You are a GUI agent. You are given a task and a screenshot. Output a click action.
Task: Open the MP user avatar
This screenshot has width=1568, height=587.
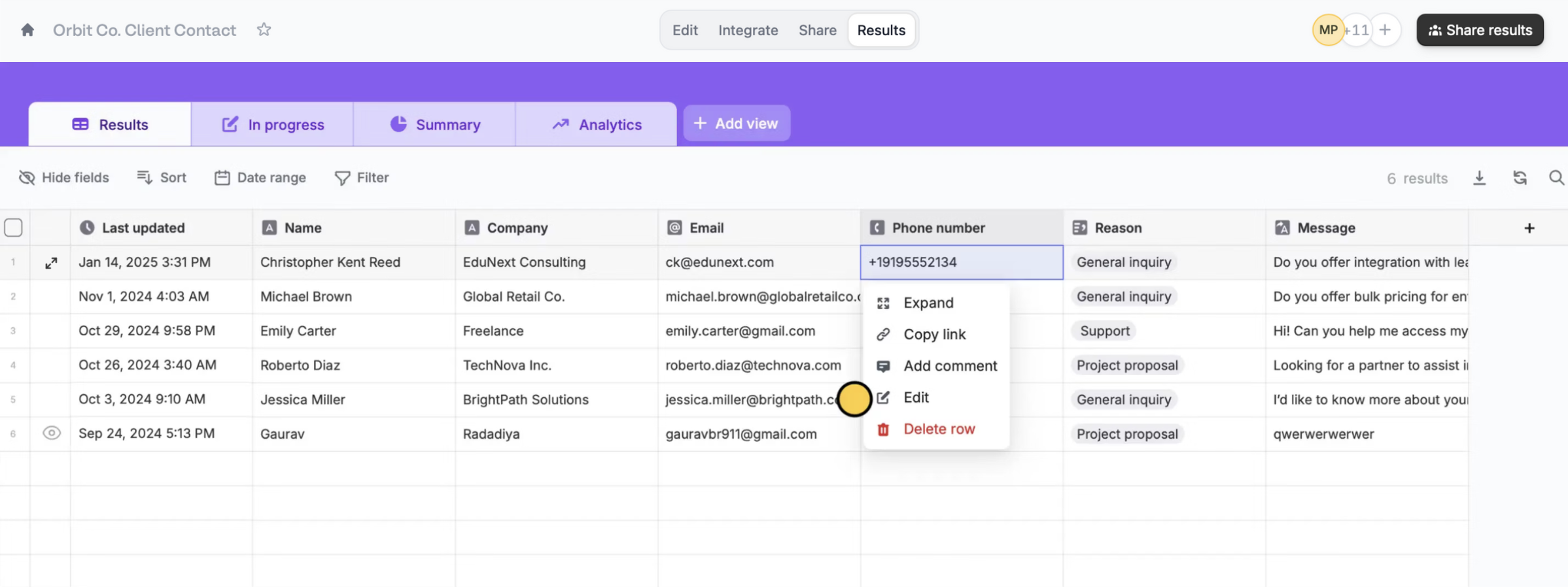(1327, 30)
